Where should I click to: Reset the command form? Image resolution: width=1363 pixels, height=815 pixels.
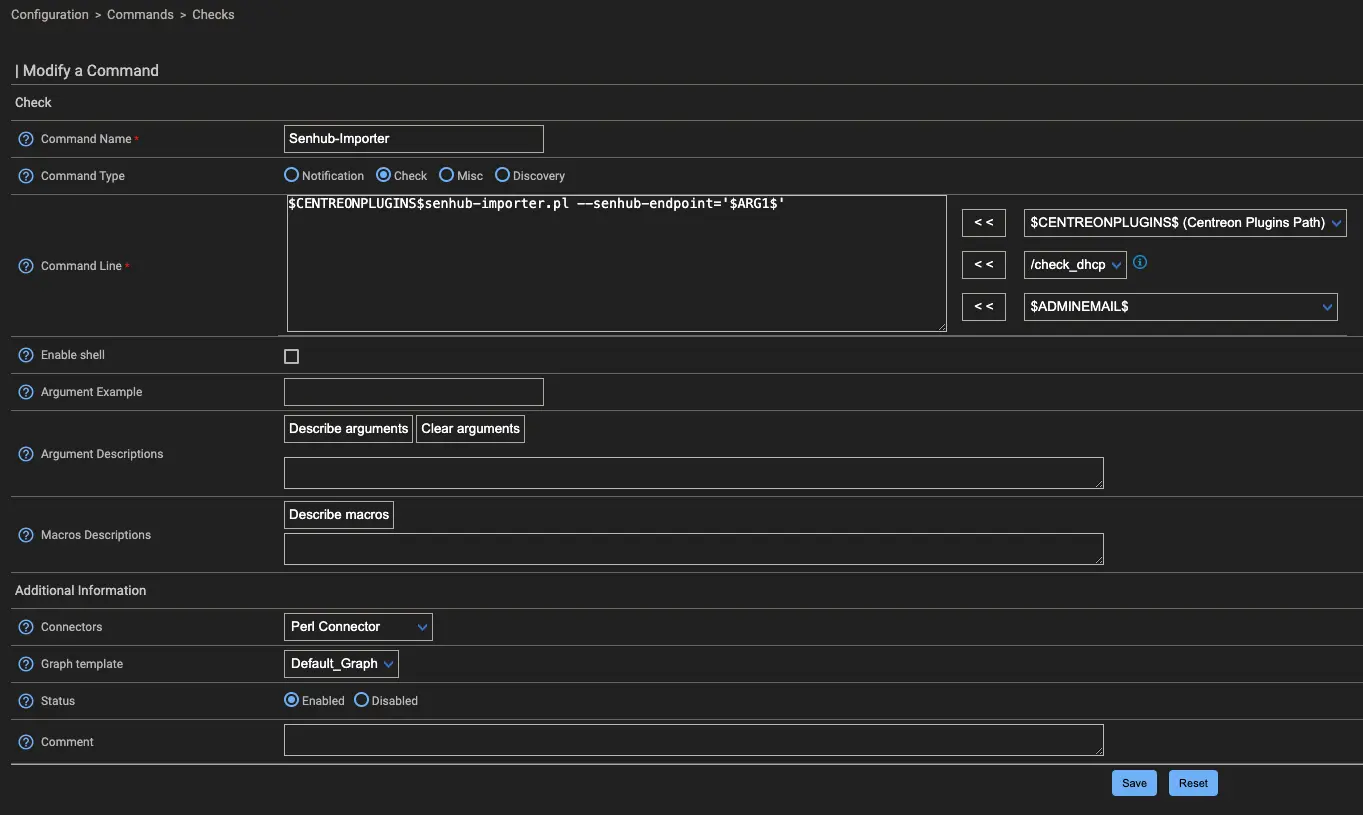[1193, 783]
